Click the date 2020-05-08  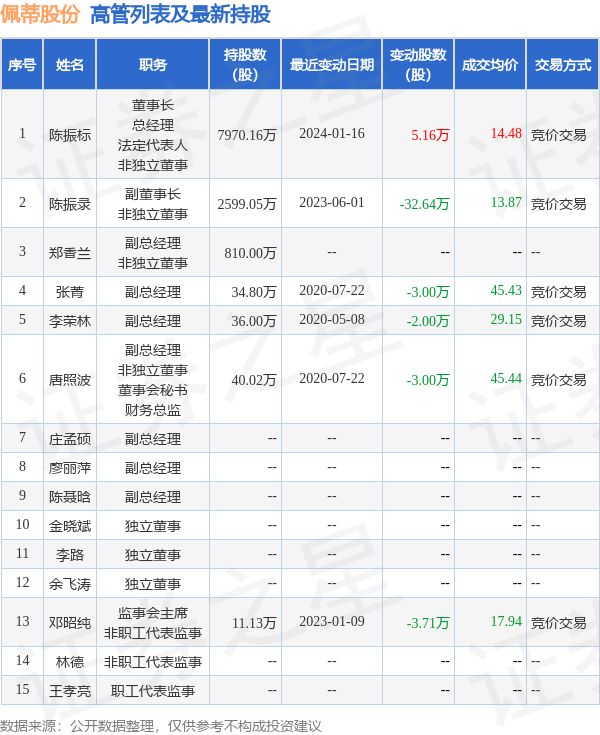pos(332,320)
